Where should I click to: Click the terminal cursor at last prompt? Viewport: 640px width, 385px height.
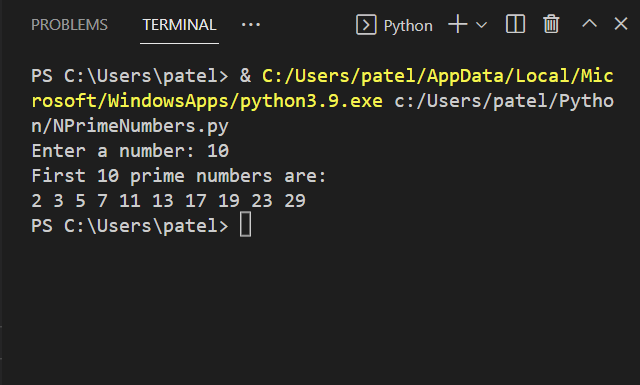[245, 225]
